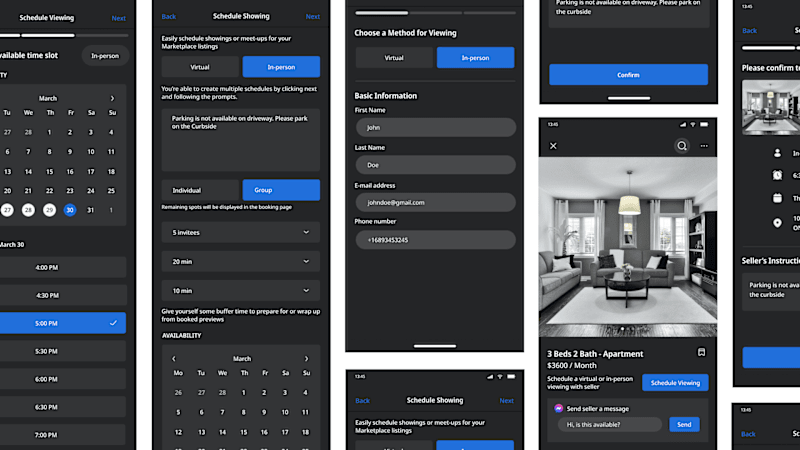Select March 31 in Schedule Viewing calendar
800x450 pixels.
click(x=90, y=210)
